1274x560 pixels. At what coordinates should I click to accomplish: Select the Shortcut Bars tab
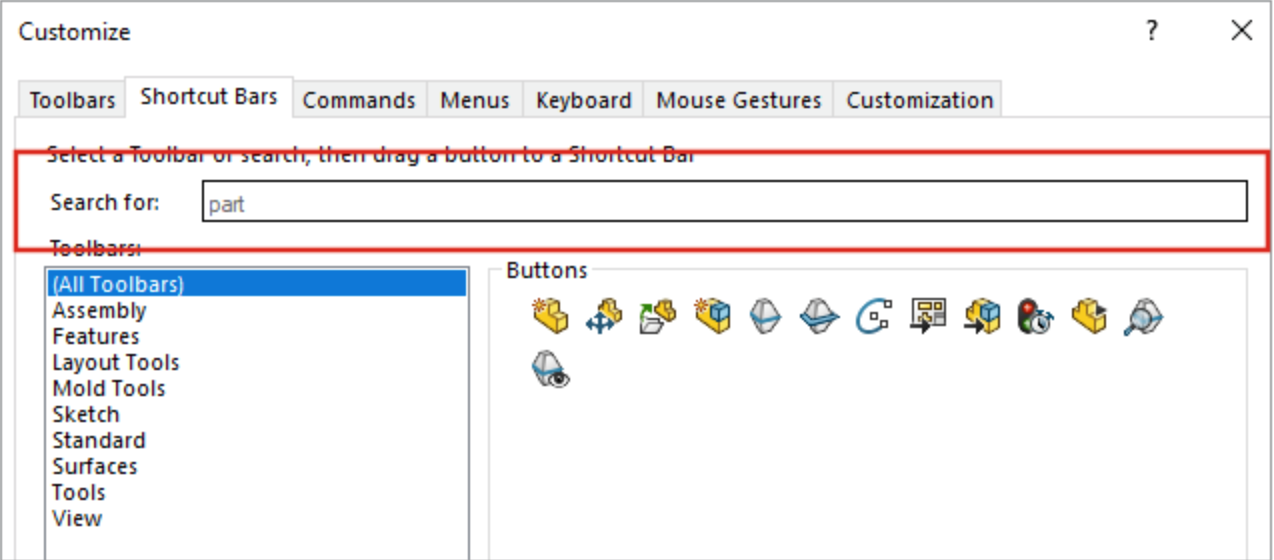(209, 97)
